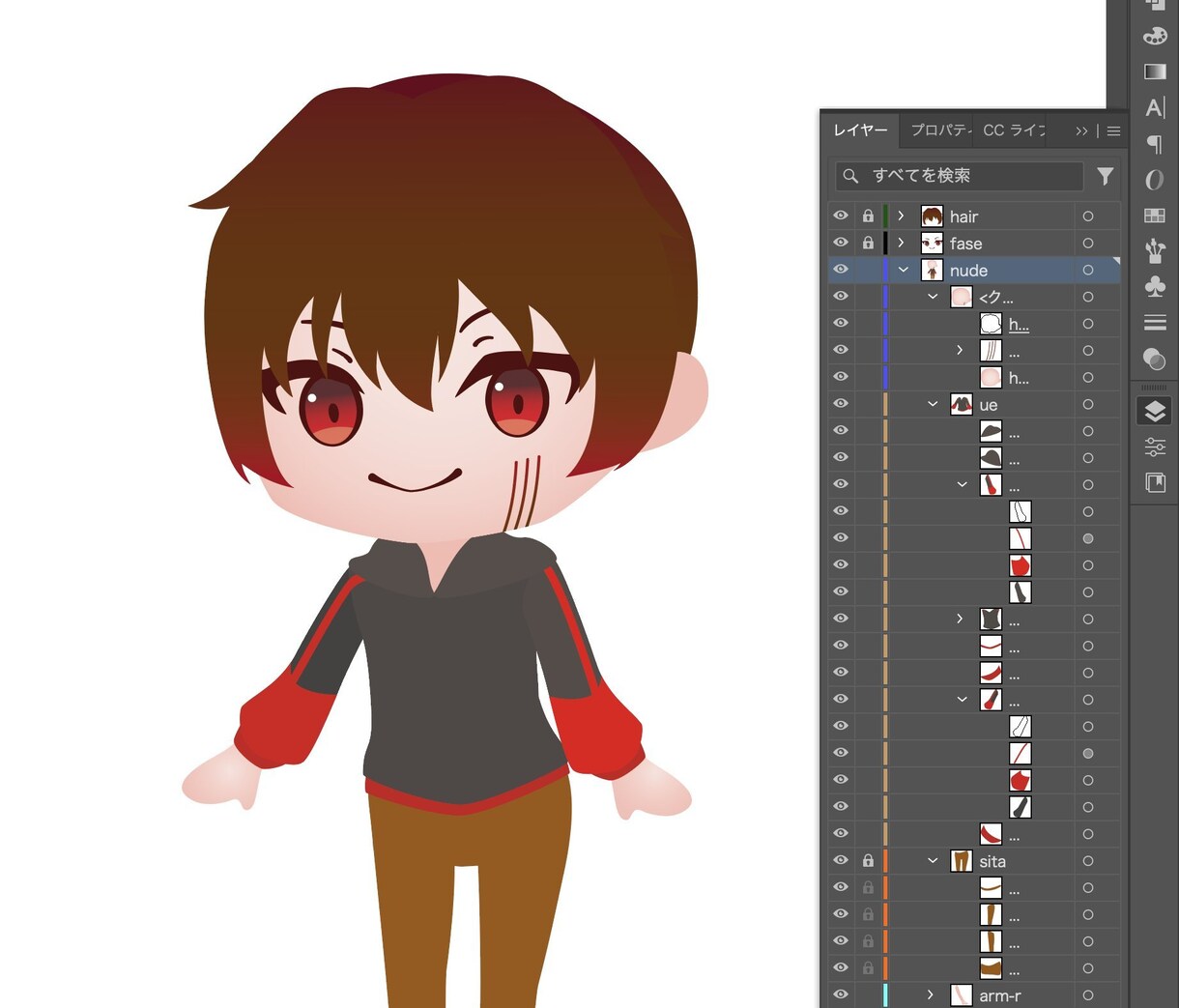Select the sita layer name
The image size is (1179, 1008).
click(992, 861)
